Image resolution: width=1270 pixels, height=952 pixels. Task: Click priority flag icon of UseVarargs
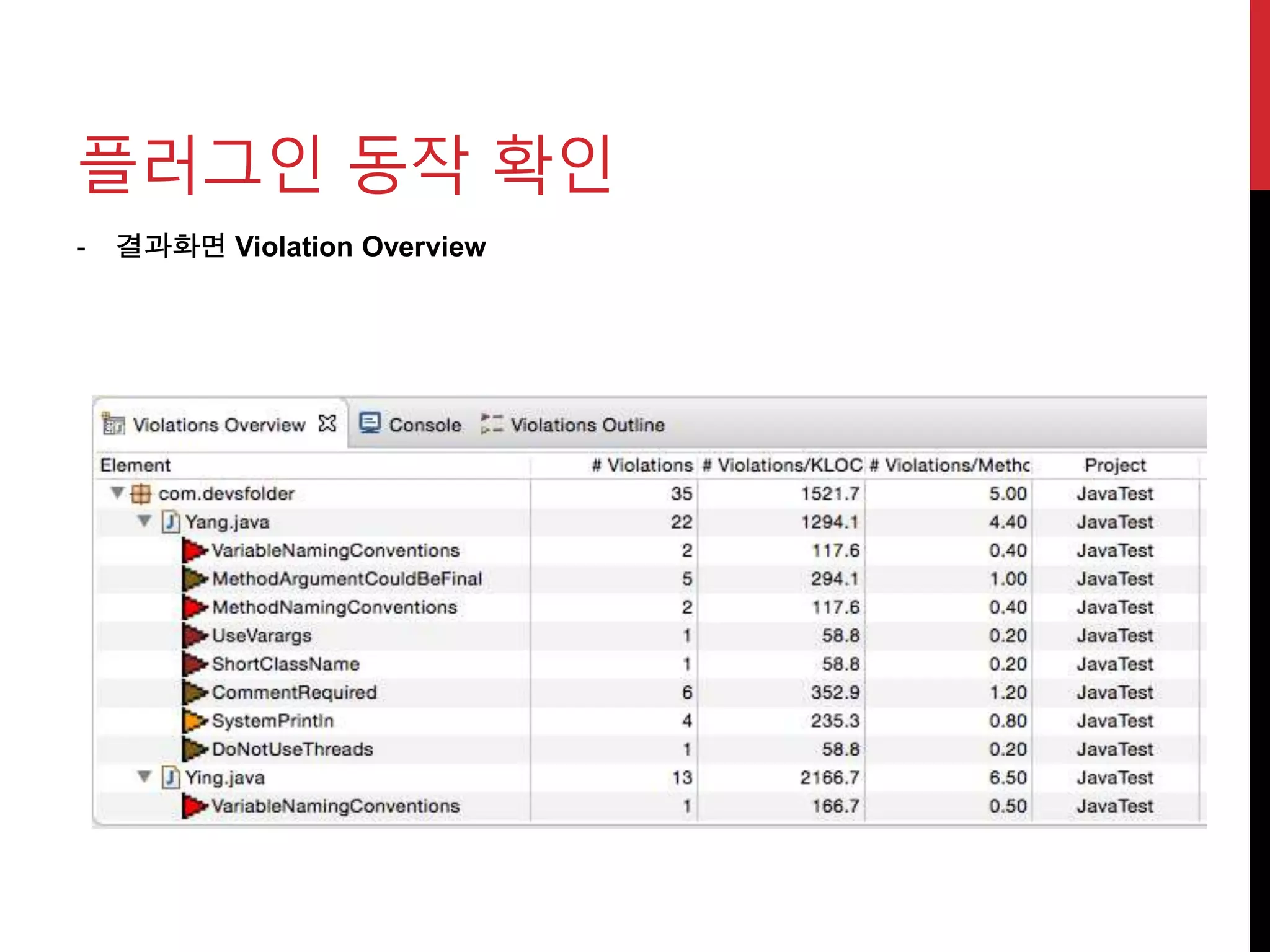[x=194, y=636]
